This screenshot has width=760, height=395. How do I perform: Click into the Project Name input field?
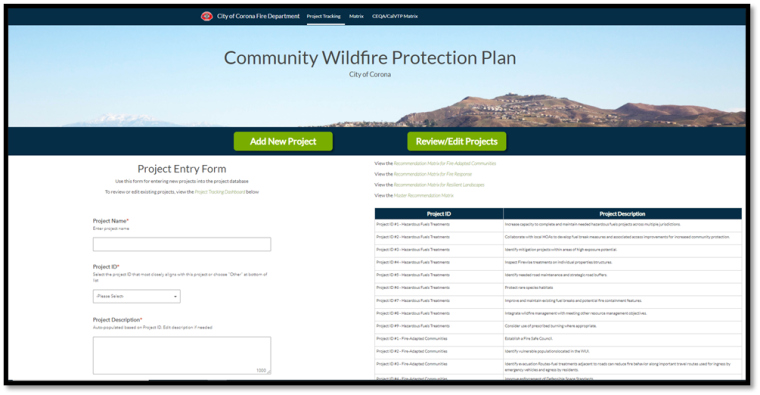pos(182,244)
